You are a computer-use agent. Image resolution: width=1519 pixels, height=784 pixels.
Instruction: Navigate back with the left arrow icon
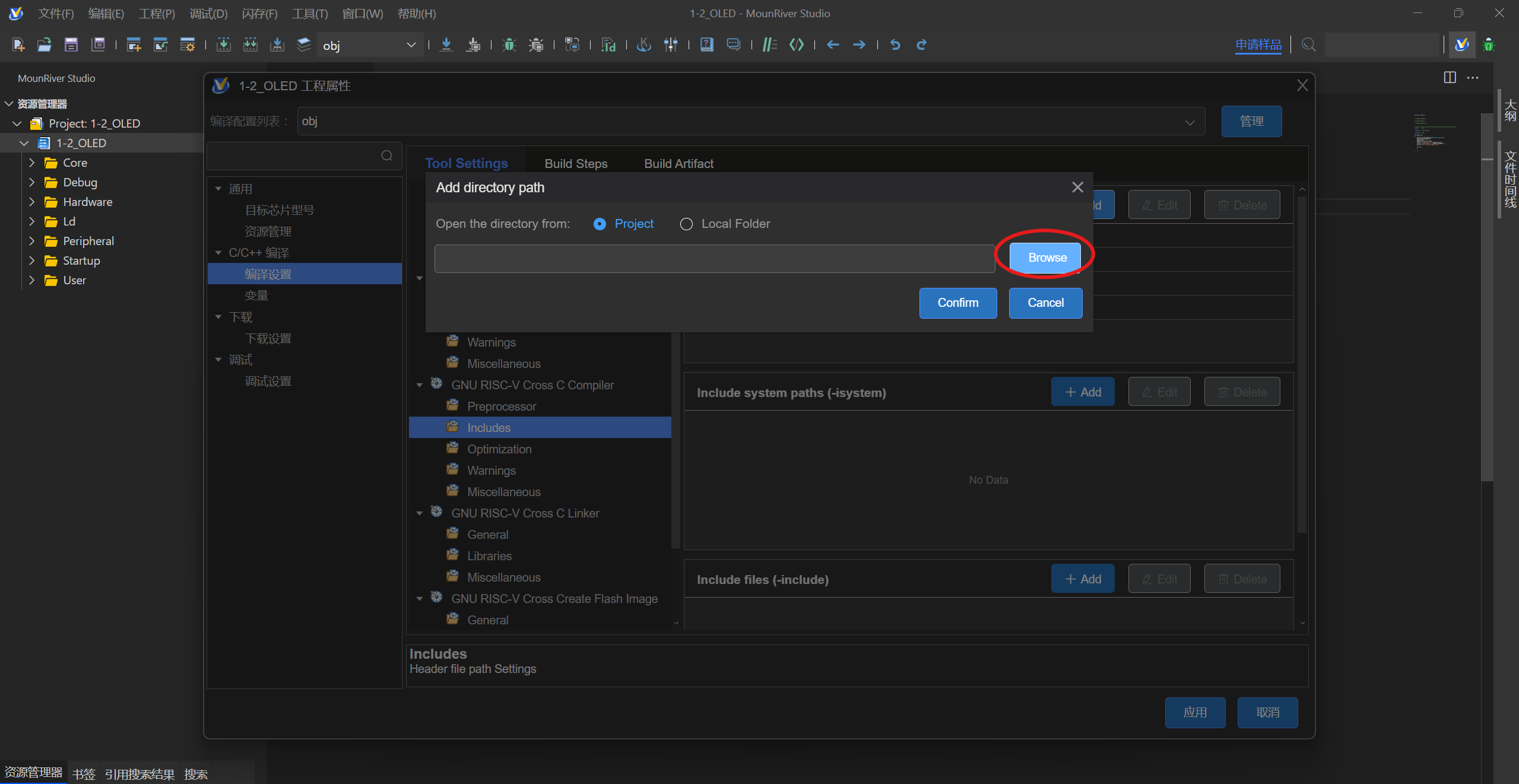pos(833,45)
